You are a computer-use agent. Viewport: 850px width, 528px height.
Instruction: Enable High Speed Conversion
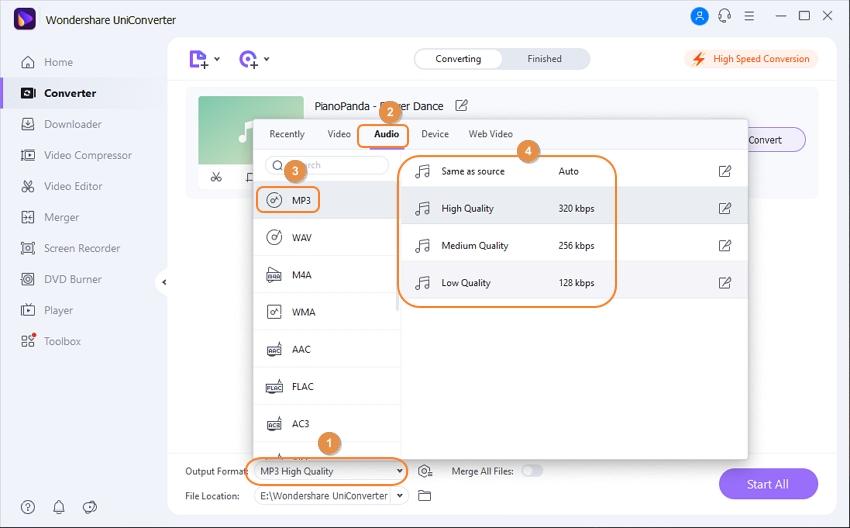[751, 59]
